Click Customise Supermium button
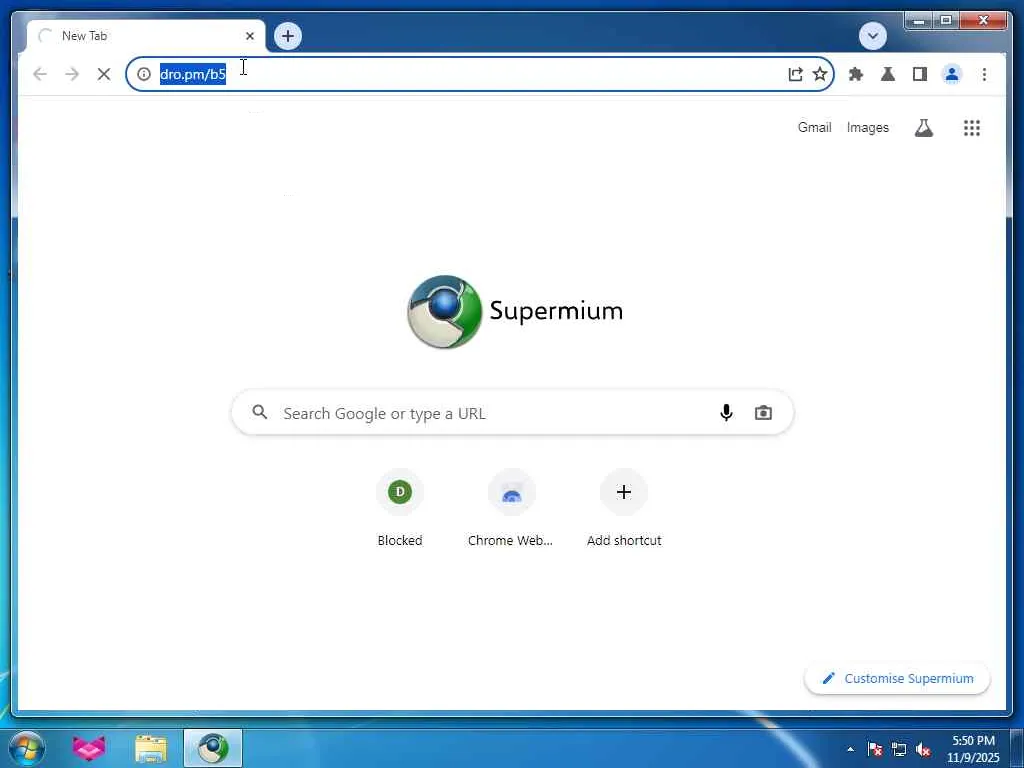Screen dimensions: 1024x768 [897, 679]
